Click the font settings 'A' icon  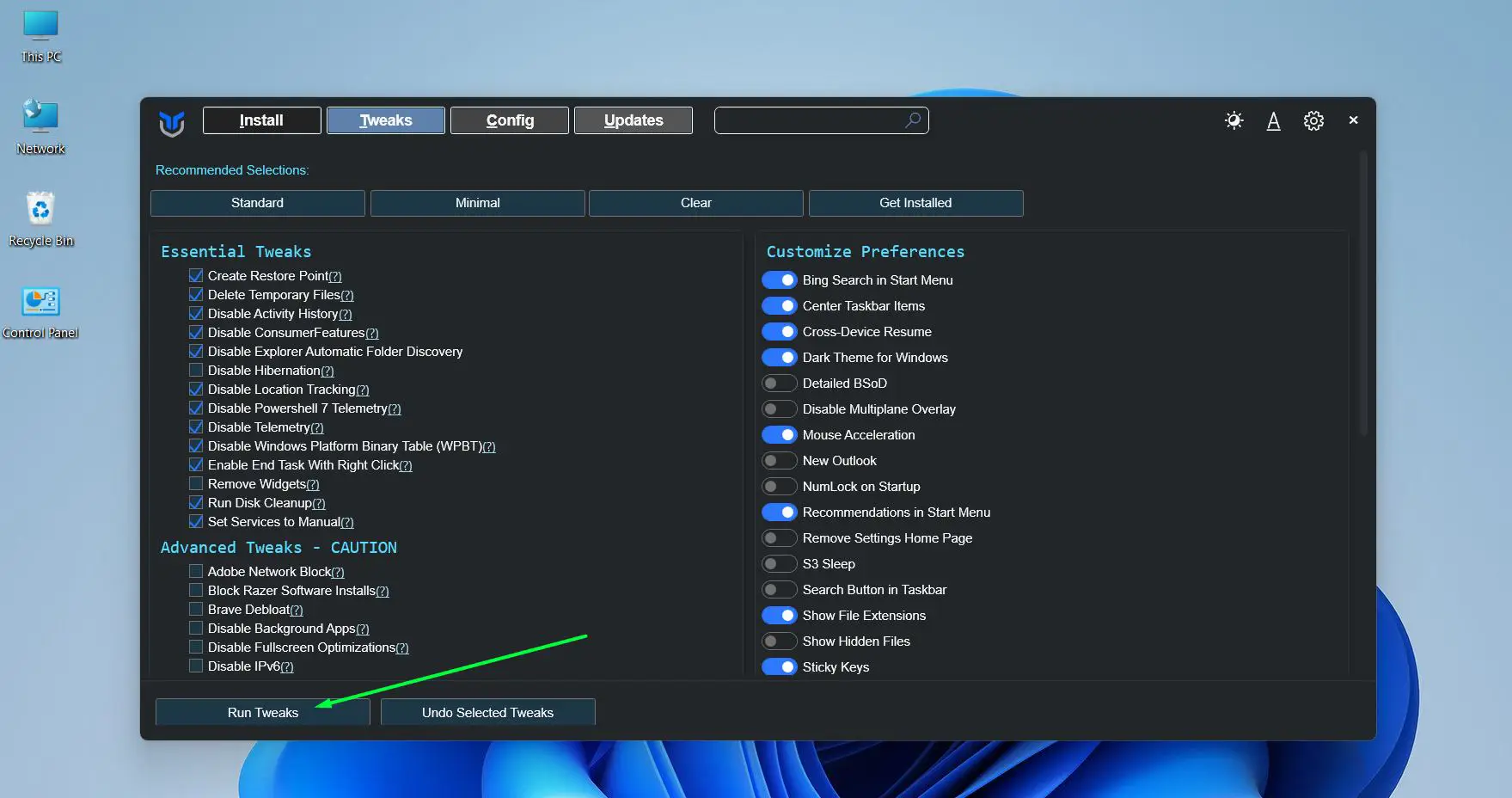1273,121
